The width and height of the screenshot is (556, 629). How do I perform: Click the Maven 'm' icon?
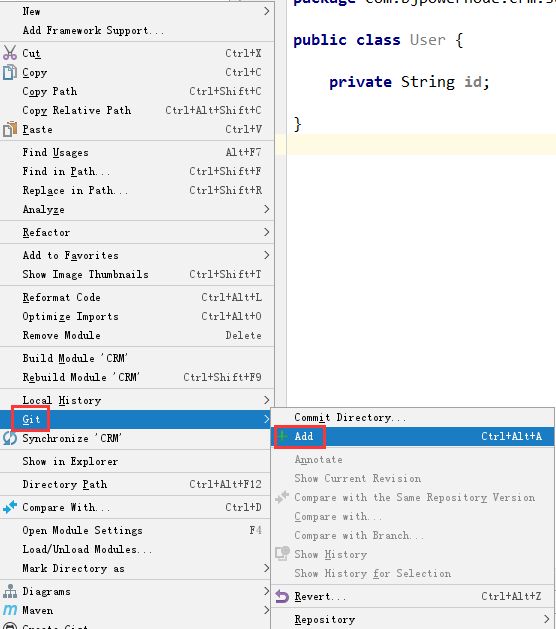10,610
